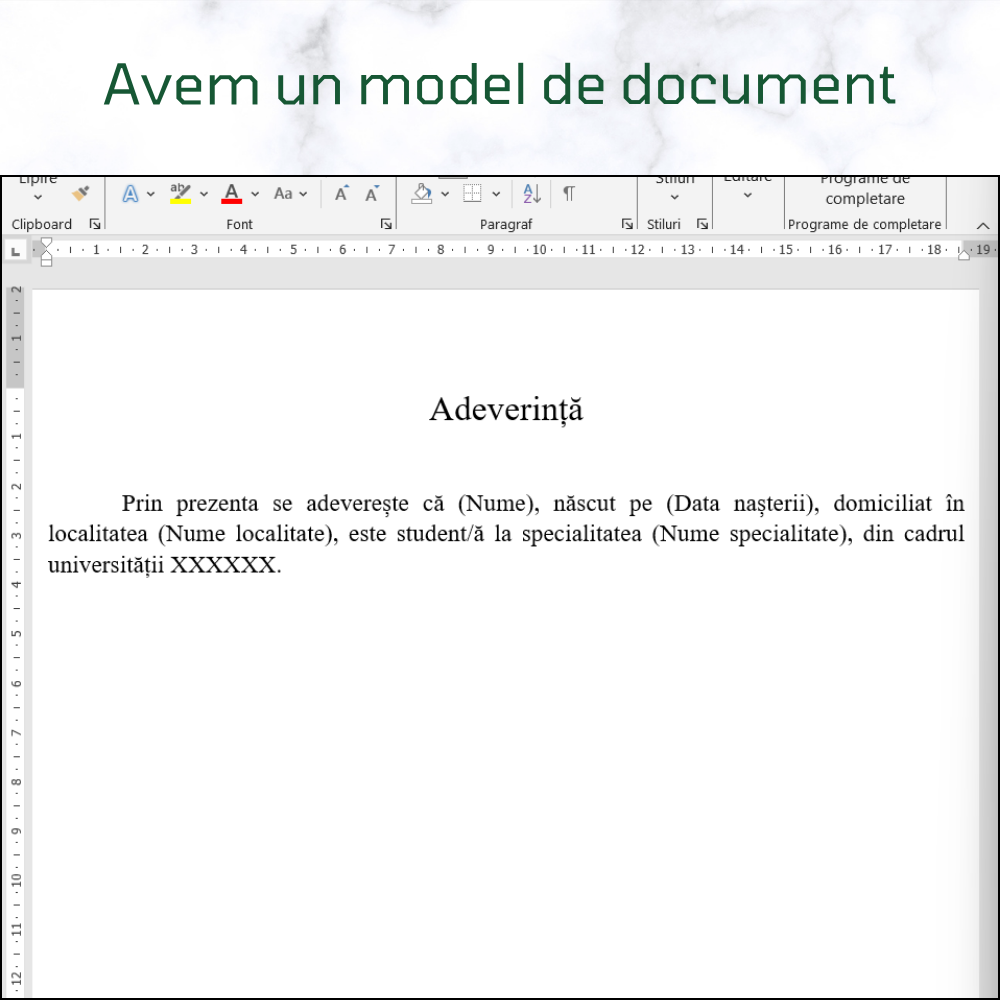
Task: Click the Increase Font Size icon
Action: tap(342, 194)
